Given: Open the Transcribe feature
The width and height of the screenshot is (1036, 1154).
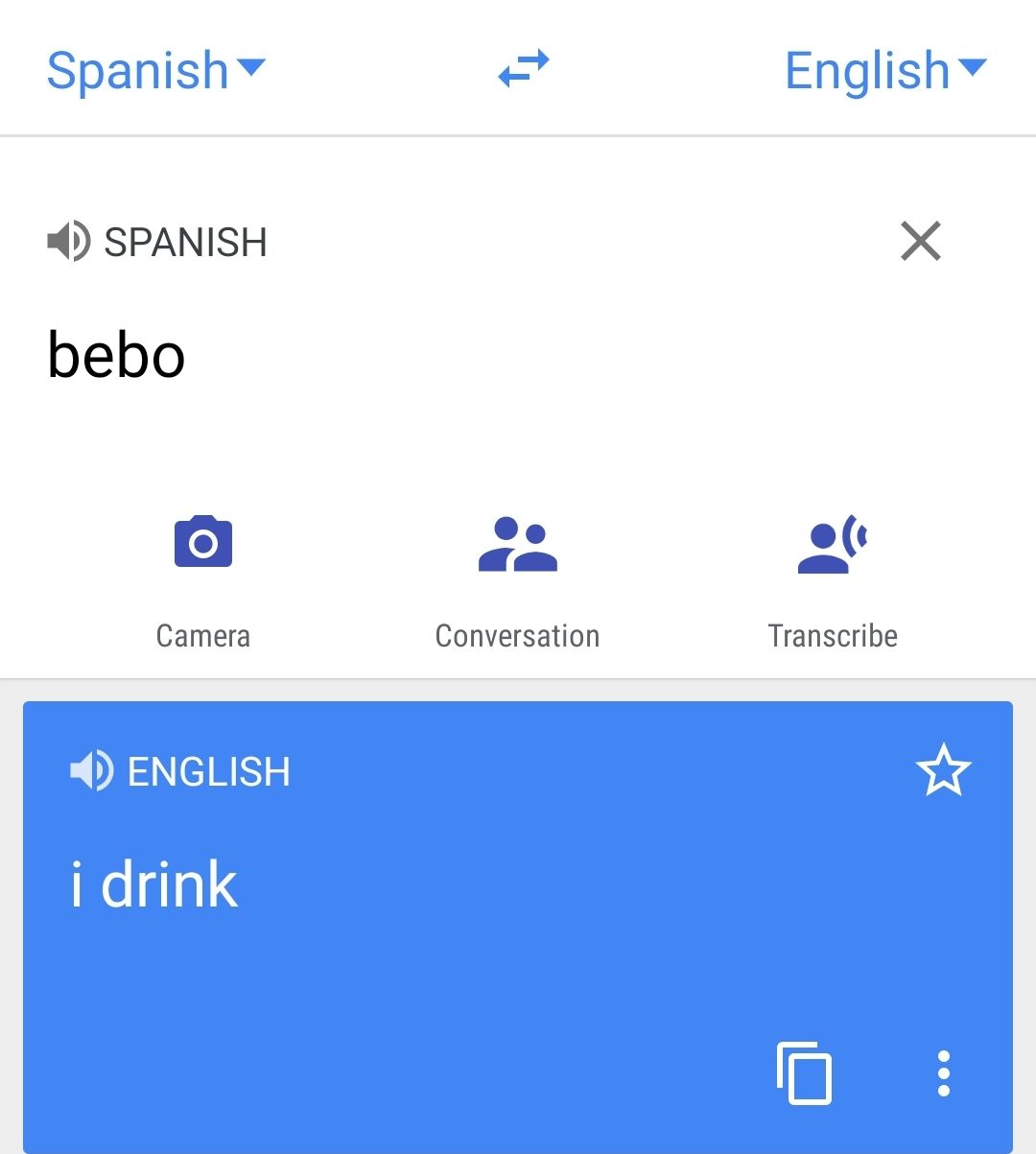Looking at the screenshot, I should click(832, 545).
